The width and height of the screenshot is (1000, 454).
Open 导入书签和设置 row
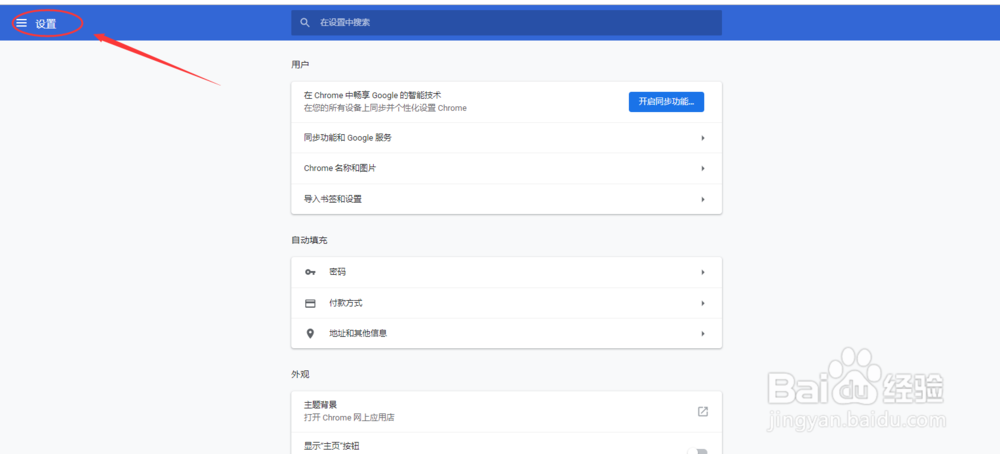point(506,199)
